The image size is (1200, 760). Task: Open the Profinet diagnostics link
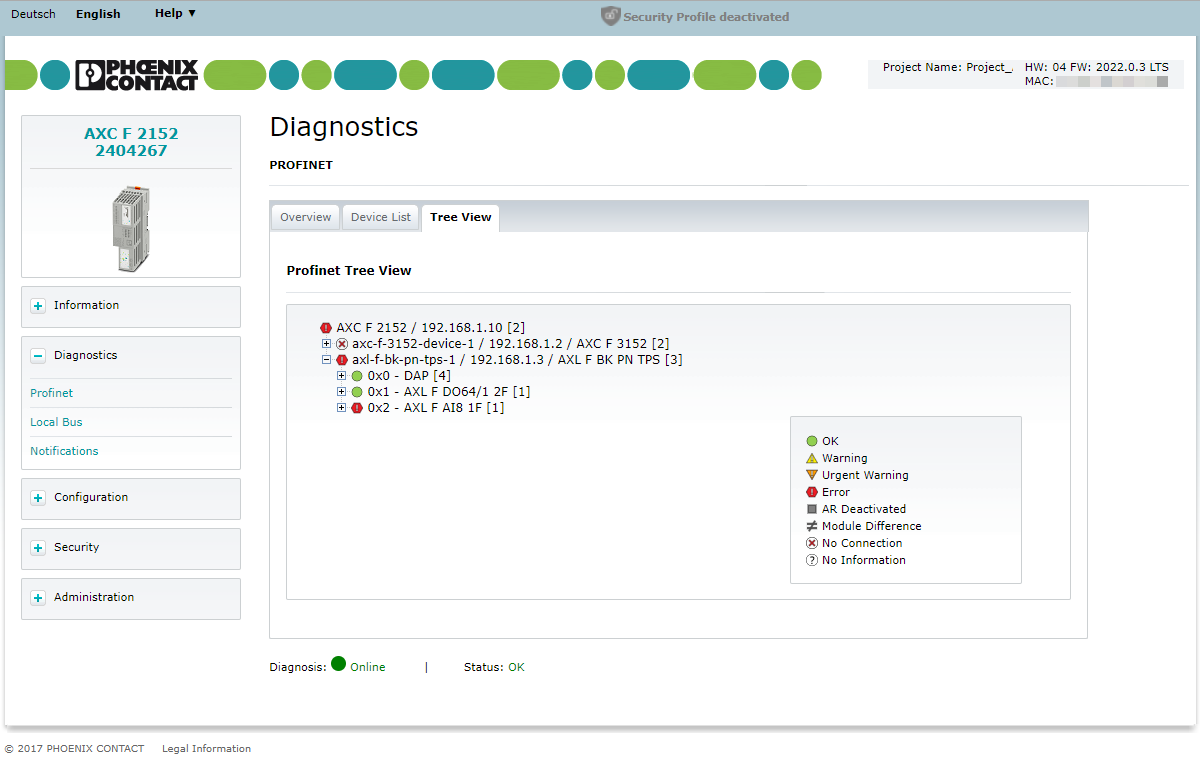tap(52, 393)
